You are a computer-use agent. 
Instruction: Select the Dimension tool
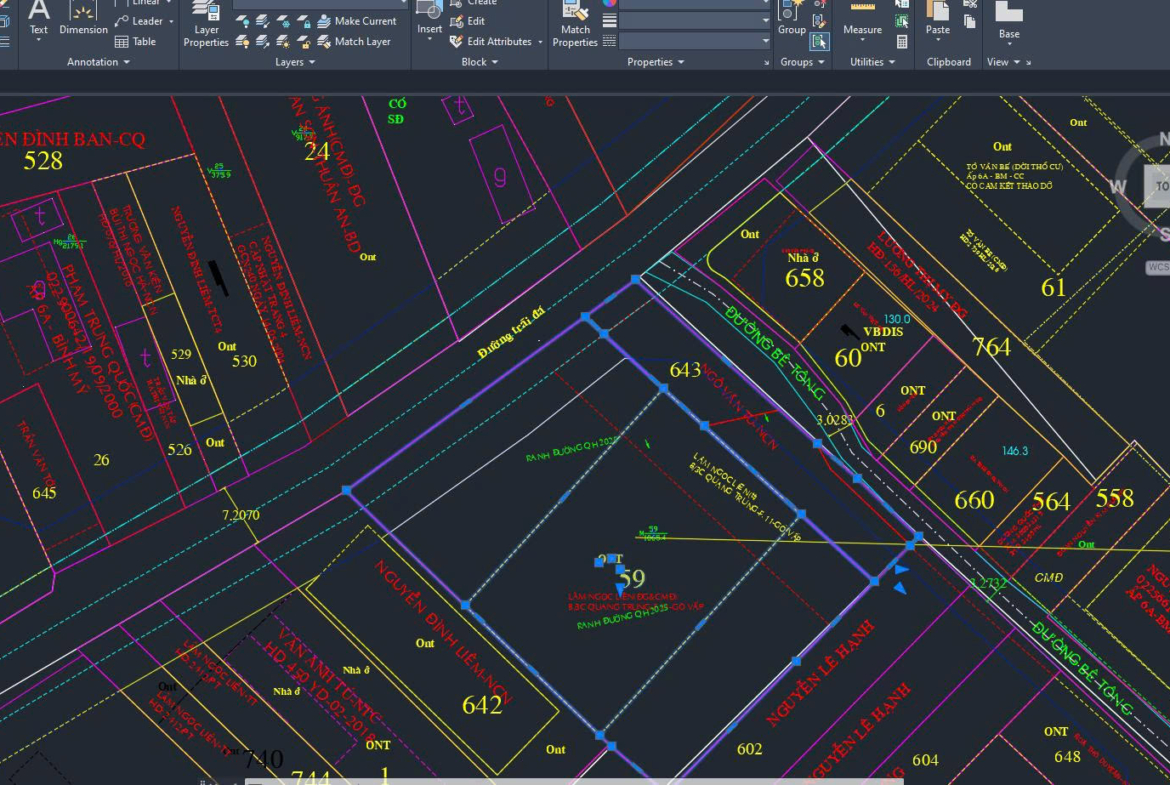click(x=83, y=19)
